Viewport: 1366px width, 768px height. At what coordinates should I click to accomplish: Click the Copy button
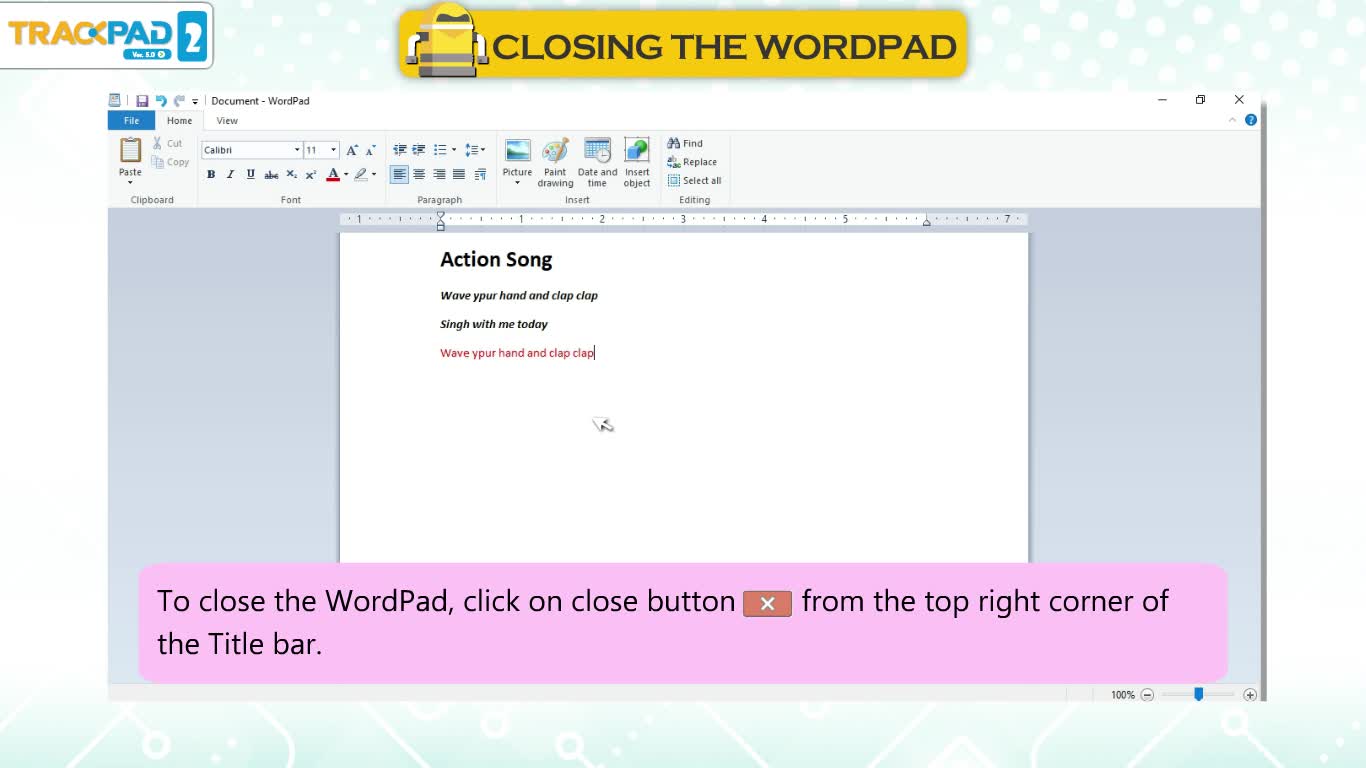(170, 162)
